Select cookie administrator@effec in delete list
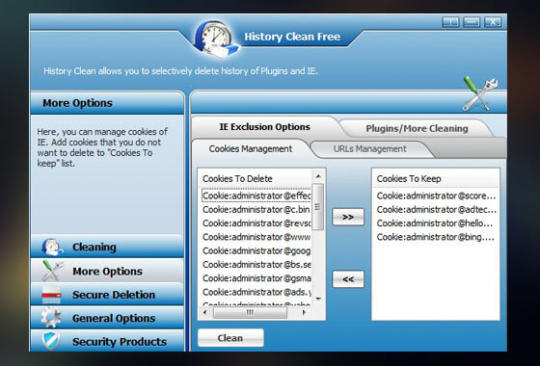The height and width of the screenshot is (366, 540). (256, 196)
